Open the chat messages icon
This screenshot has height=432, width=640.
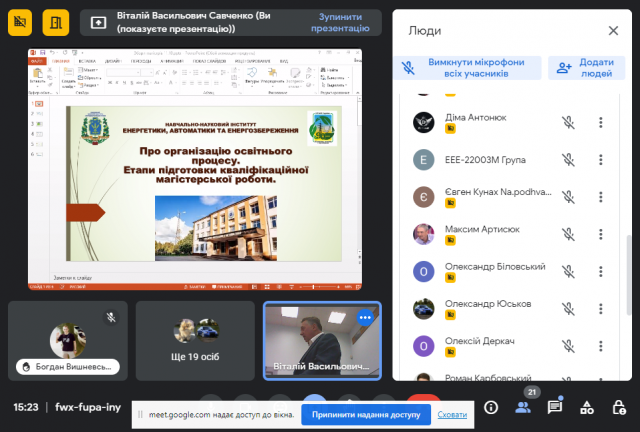point(555,407)
